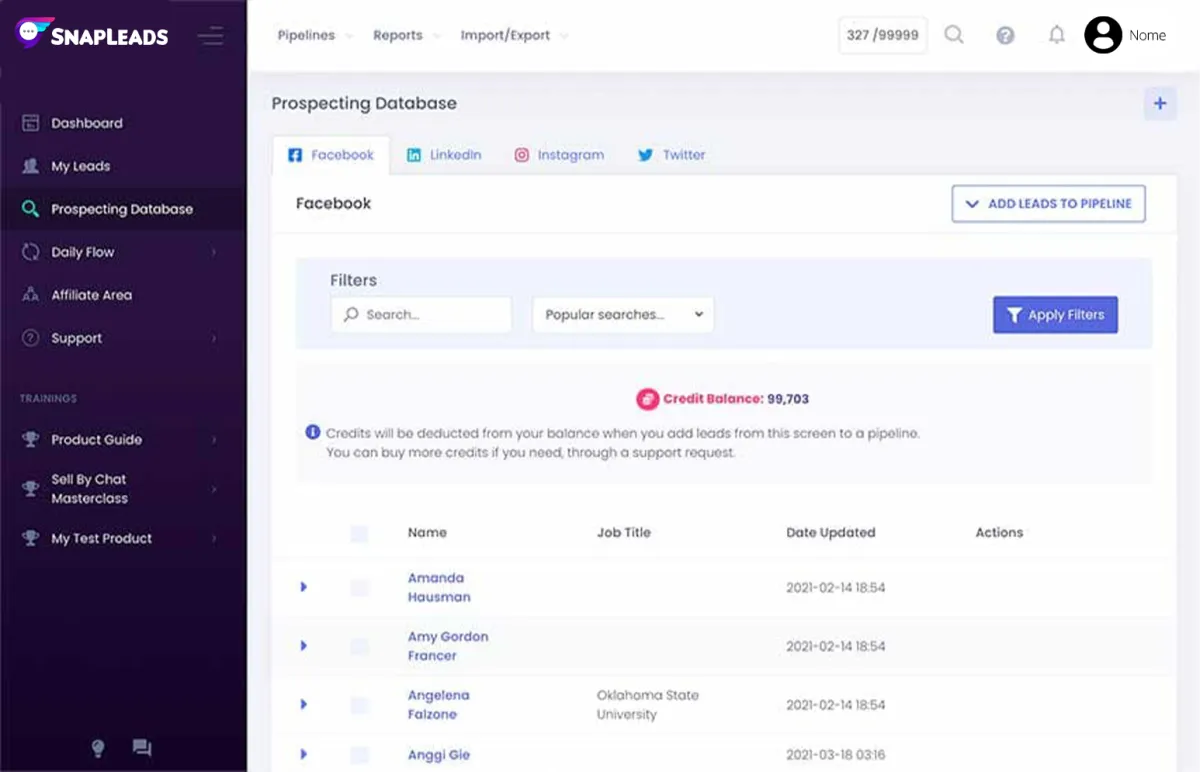Click the Product Guide trophy icon
This screenshot has height=772, width=1200.
[x=30, y=439]
